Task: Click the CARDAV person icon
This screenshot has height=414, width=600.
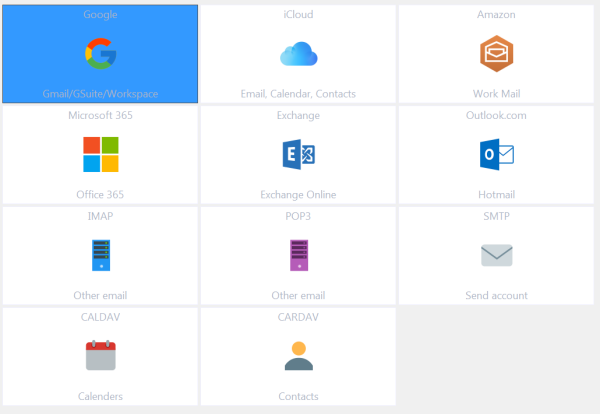Action: tap(298, 355)
